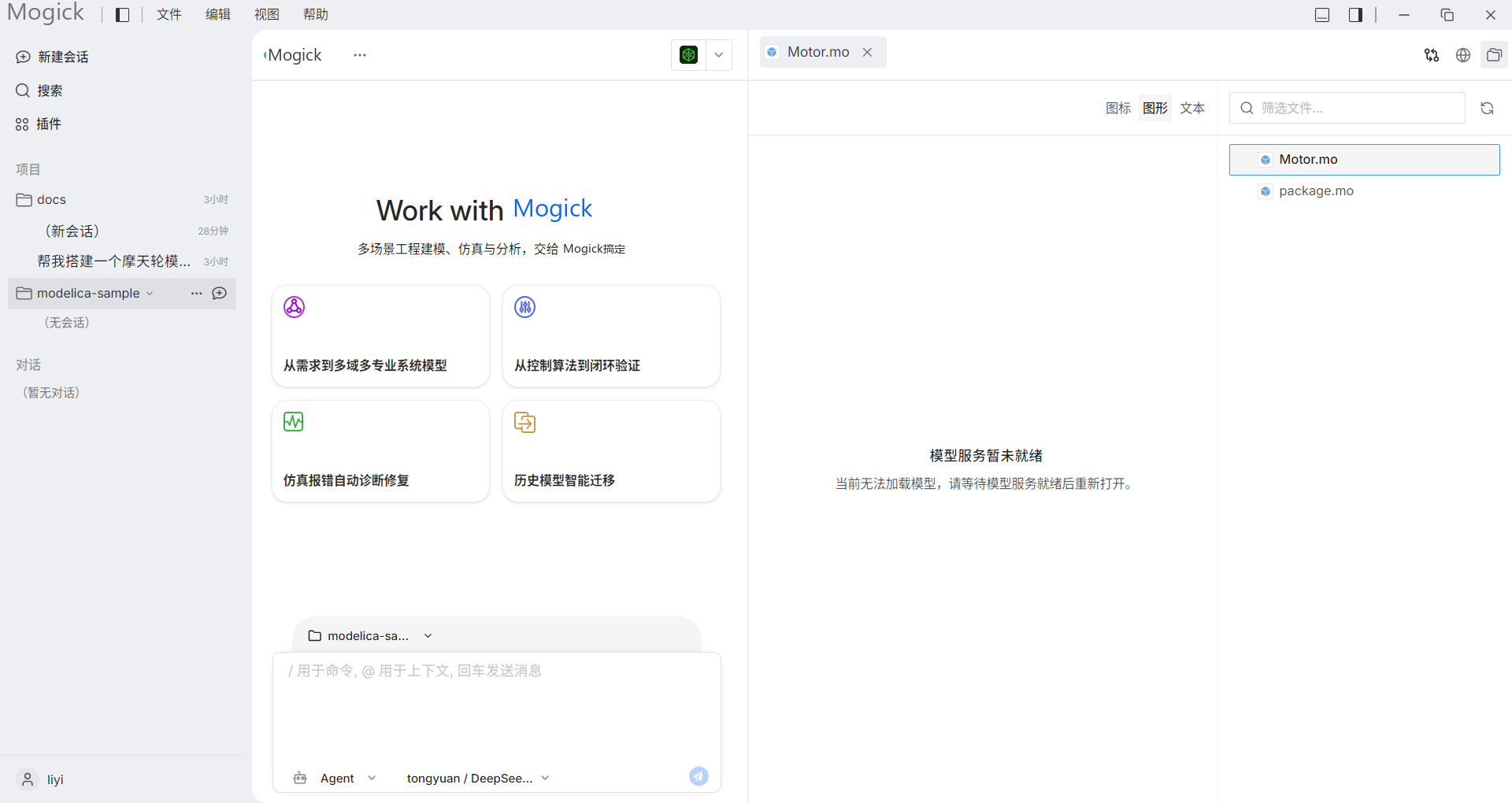This screenshot has width=1512, height=803.
Task: Toggle the left sidebar panel icon
Action: tap(122, 15)
